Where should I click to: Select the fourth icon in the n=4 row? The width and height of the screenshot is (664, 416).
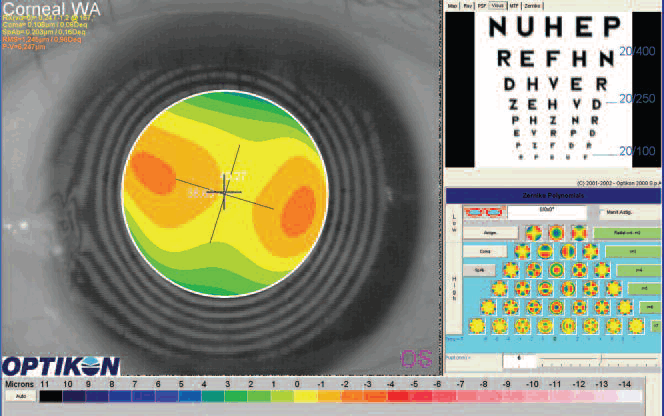pyautogui.click(x=579, y=270)
